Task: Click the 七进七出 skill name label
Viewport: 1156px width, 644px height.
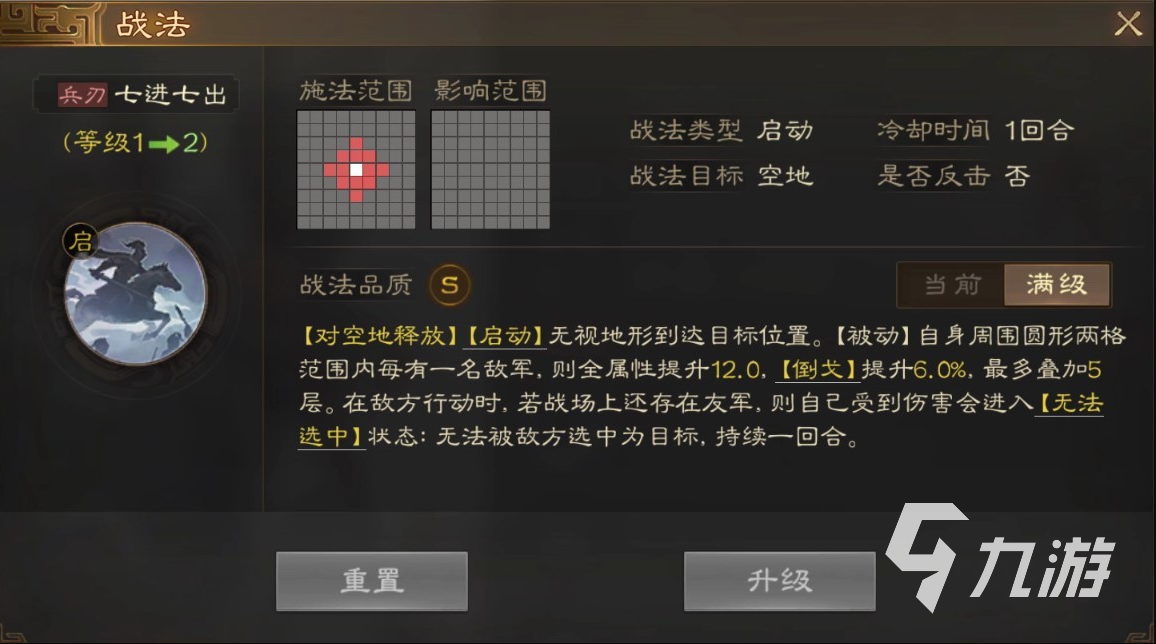Action: tap(171, 95)
